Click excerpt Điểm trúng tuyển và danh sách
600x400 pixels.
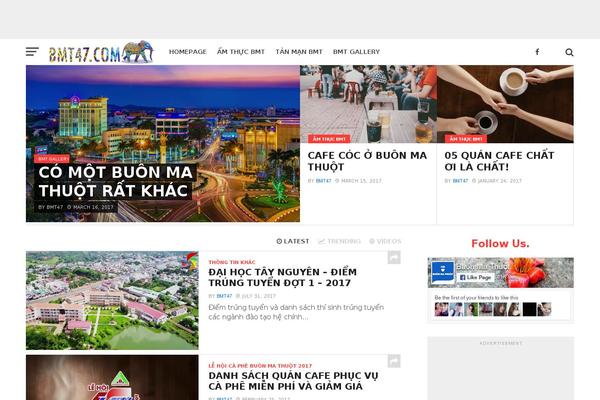pos(296,312)
